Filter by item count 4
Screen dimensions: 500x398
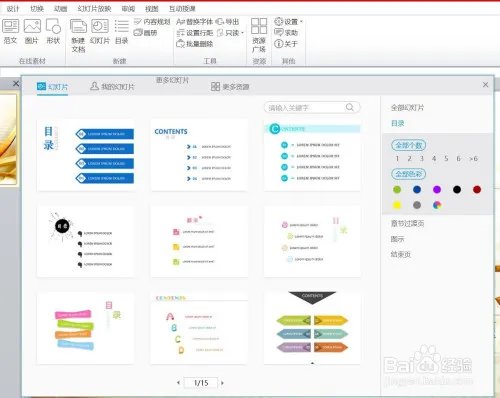pyautogui.click(x=434, y=159)
